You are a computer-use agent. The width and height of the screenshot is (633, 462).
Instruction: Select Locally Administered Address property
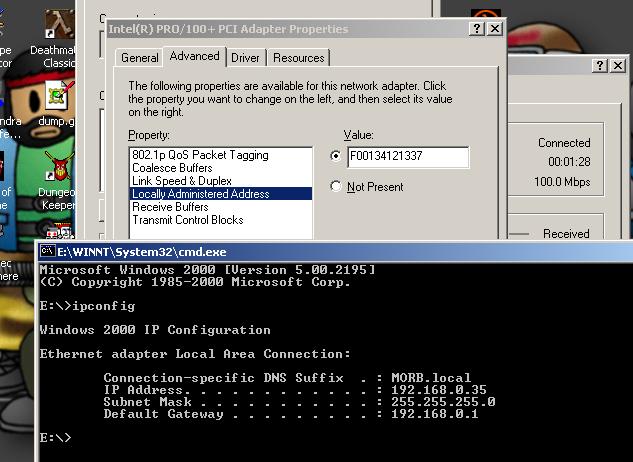(x=221, y=194)
